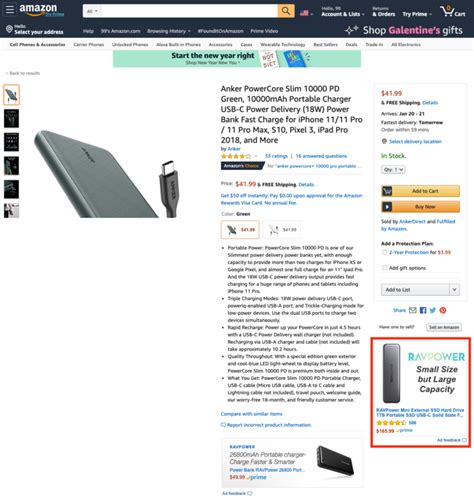Select the second product thumbnail image
The height and width of the screenshot is (504, 474).
click(x=11, y=118)
